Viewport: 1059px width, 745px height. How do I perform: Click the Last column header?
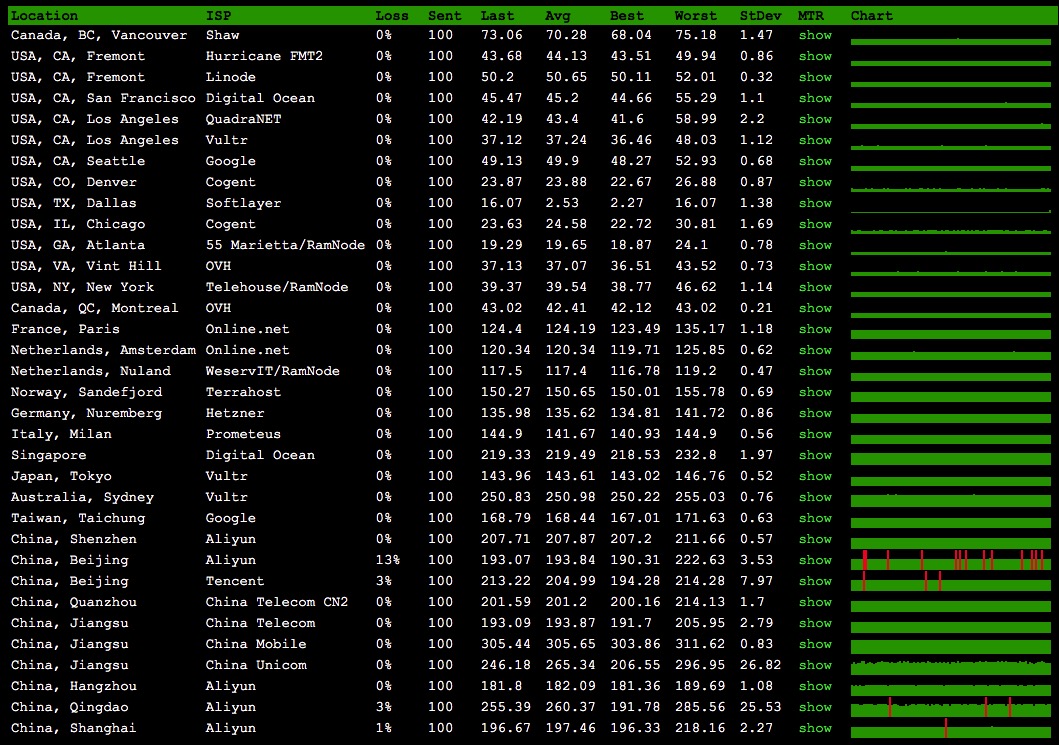point(498,16)
